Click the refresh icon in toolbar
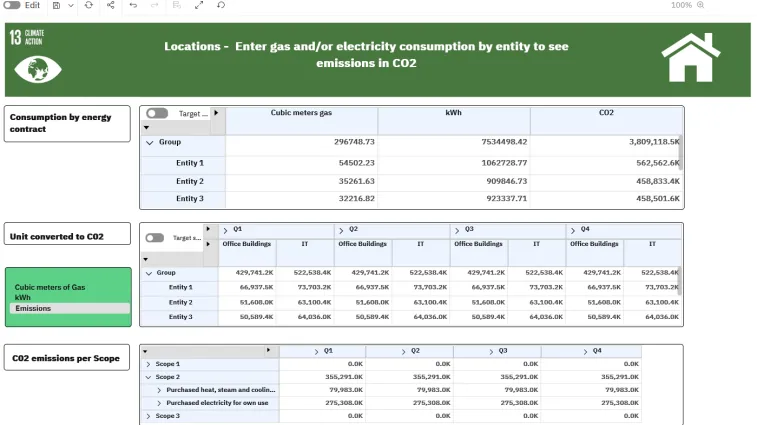The image size is (757, 425). pos(89,5)
